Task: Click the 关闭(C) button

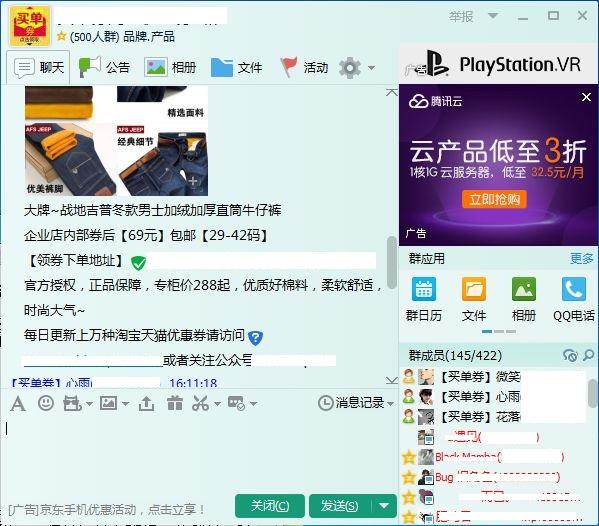Action: [270, 506]
